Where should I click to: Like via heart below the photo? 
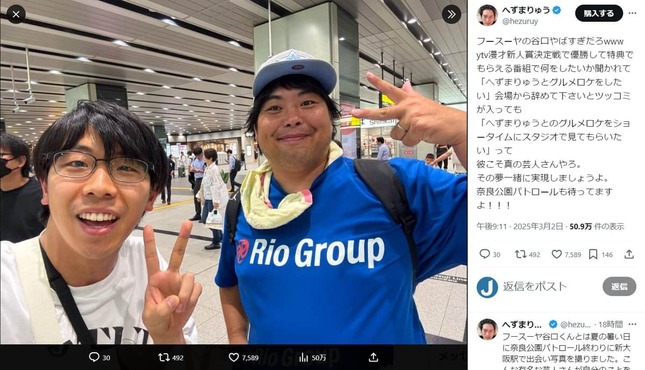point(234,357)
